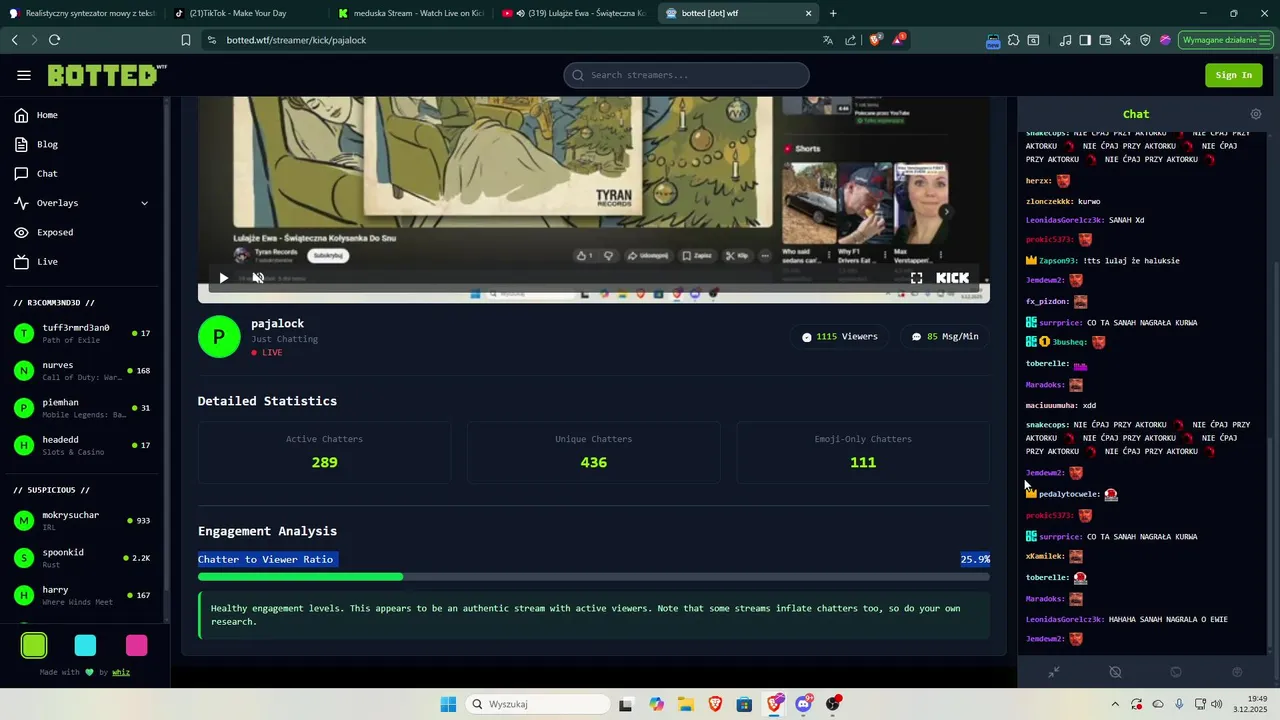Select recommended streamer tuff3rmrd3an0

pos(82,333)
